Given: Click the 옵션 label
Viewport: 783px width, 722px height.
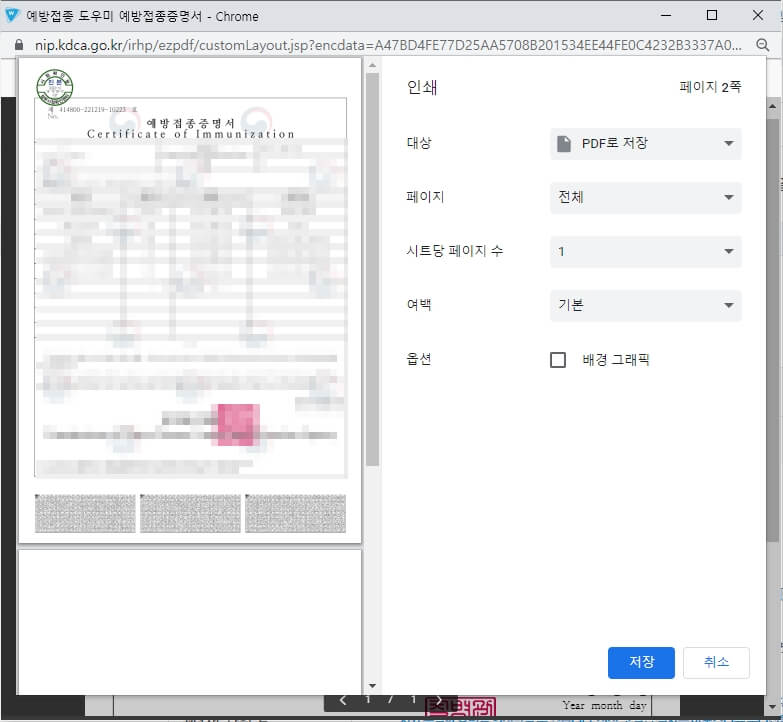Looking at the screenshot, I should pos(419,360).
